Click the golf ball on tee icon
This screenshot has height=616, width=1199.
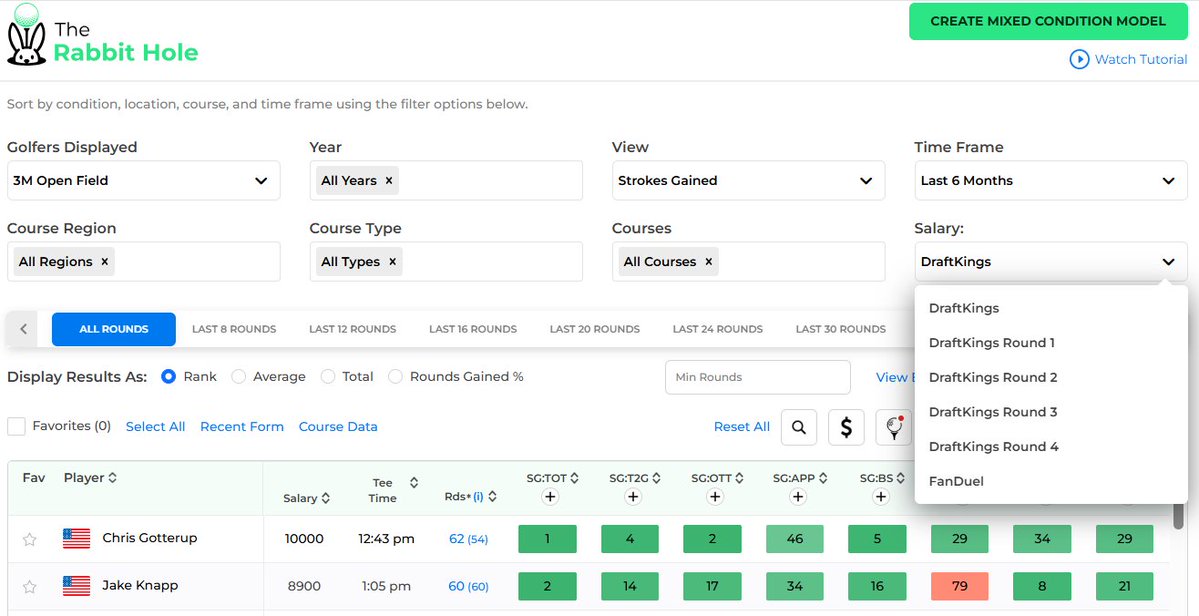point(894,427)
